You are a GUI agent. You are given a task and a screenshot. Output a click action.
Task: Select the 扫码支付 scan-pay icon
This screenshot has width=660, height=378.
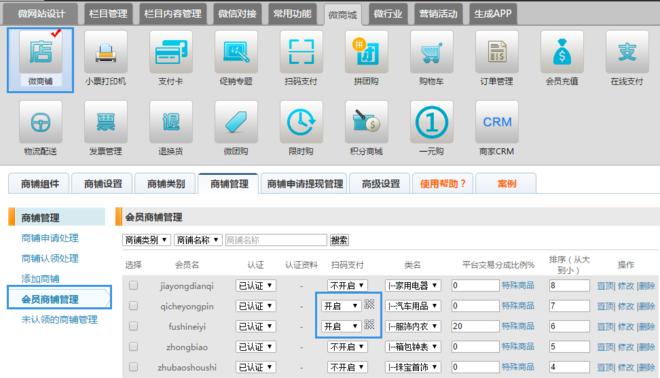pyautogui.click(x=301, y=52)
